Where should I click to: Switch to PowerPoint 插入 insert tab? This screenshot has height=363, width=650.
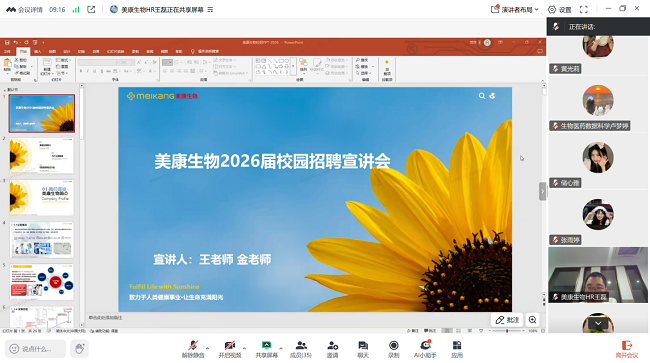pyautogui.click(x=38, y=51)
